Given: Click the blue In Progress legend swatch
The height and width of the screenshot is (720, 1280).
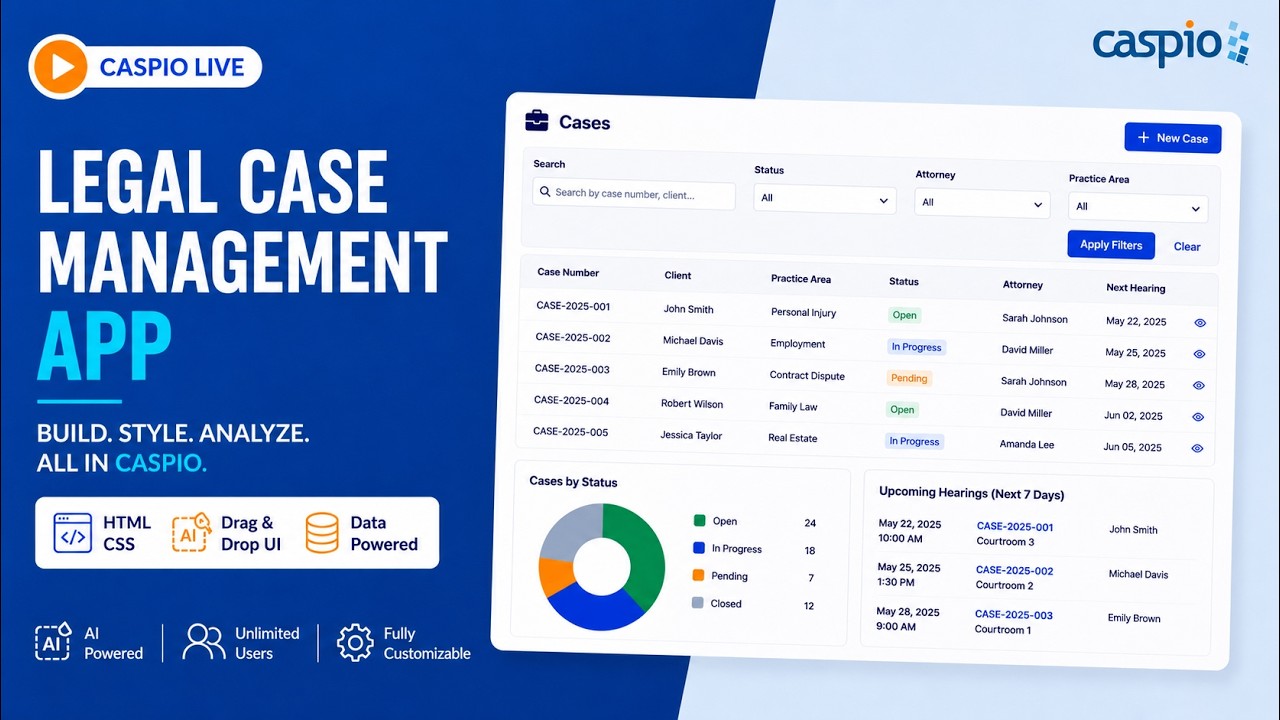Looking at the screenshot, I should (699, 548).
